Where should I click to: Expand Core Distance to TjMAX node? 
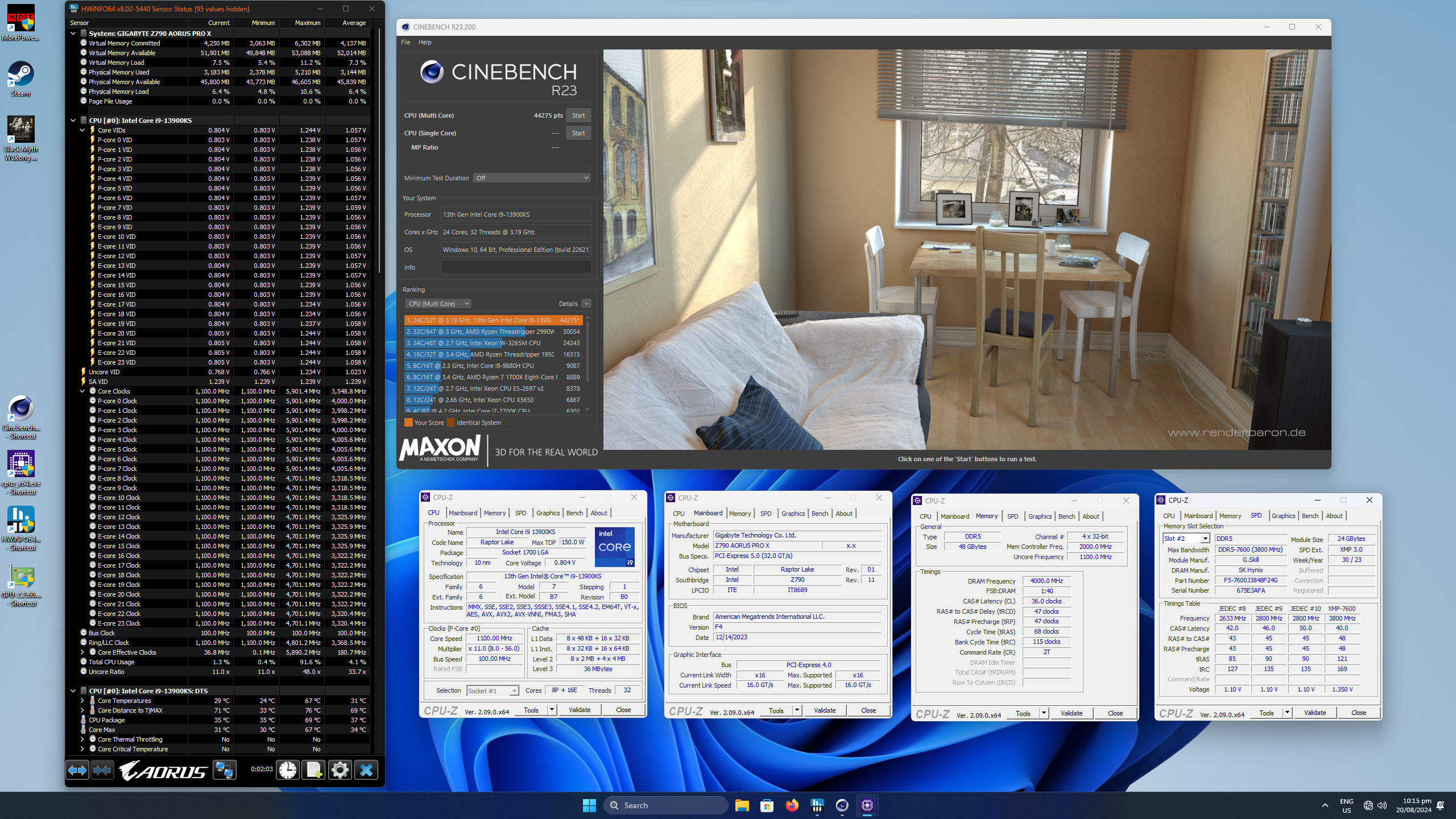(82, 710)
